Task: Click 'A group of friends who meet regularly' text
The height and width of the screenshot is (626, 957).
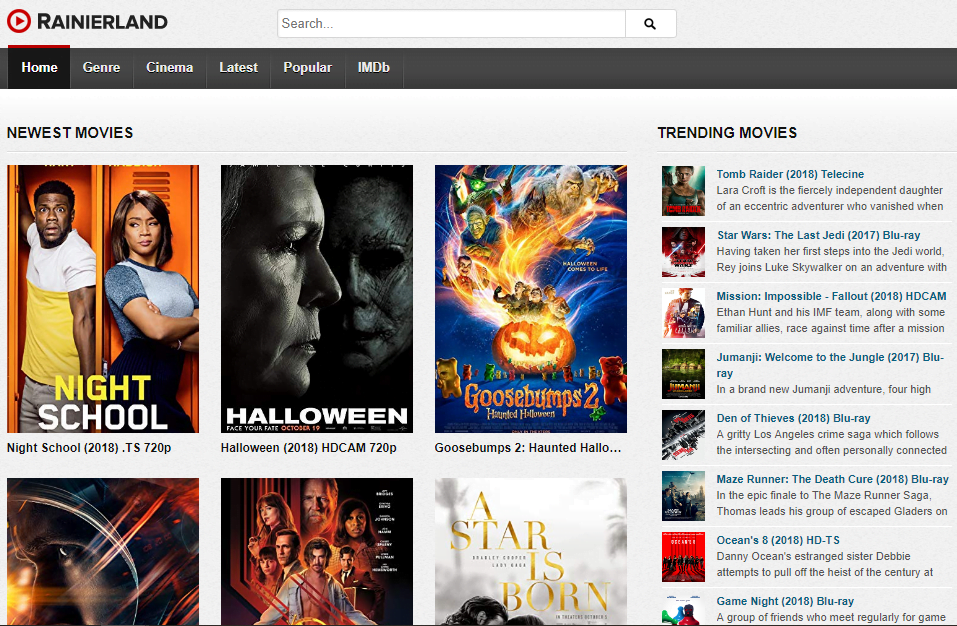Action: (831, 617)
